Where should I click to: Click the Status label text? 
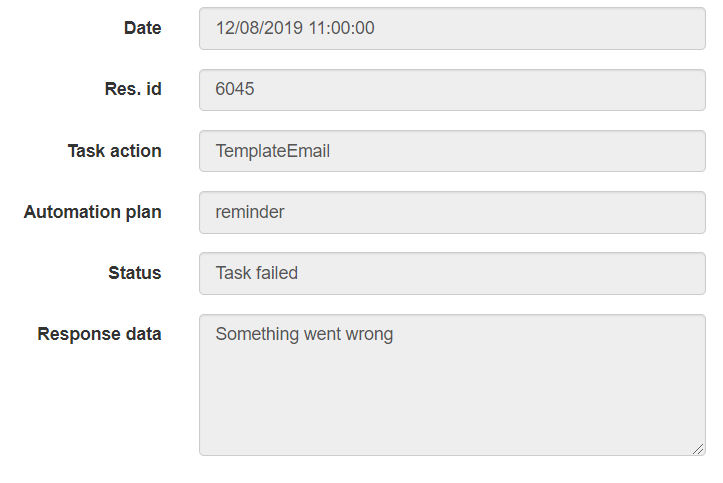point(134,273)
